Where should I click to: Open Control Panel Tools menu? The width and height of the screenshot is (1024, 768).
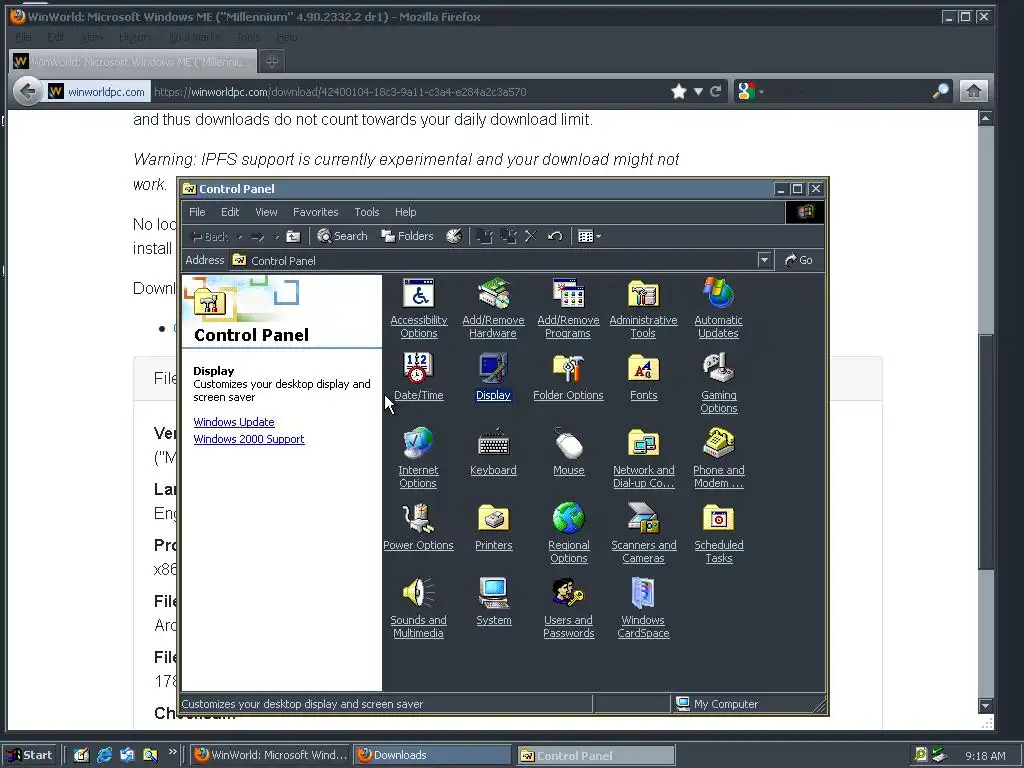[366, 212]
